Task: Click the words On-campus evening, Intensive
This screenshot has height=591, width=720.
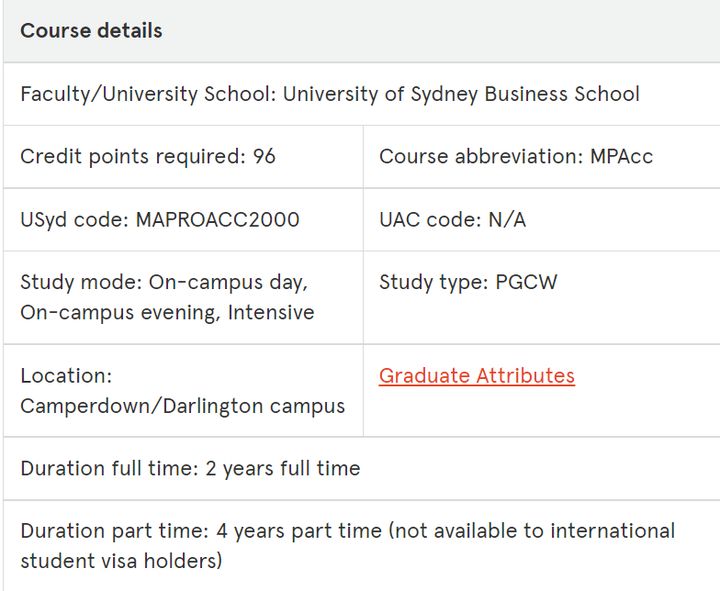Action: coord(167,313)
